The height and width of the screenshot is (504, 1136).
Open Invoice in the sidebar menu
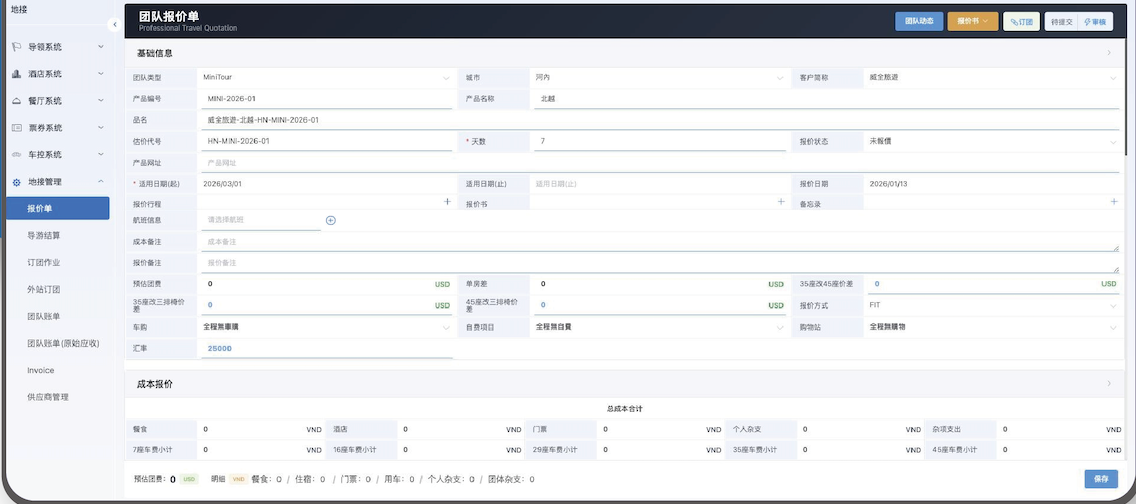(41, 370)
